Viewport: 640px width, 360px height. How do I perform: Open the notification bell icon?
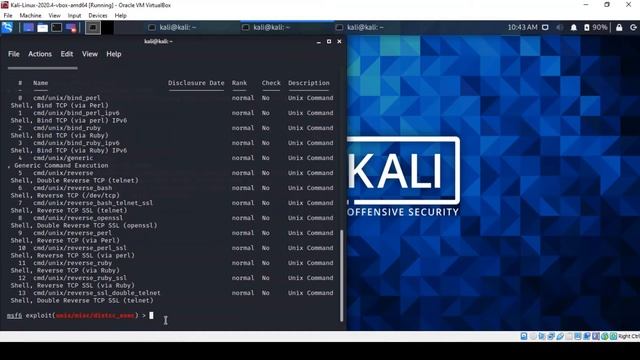(573, 27)
